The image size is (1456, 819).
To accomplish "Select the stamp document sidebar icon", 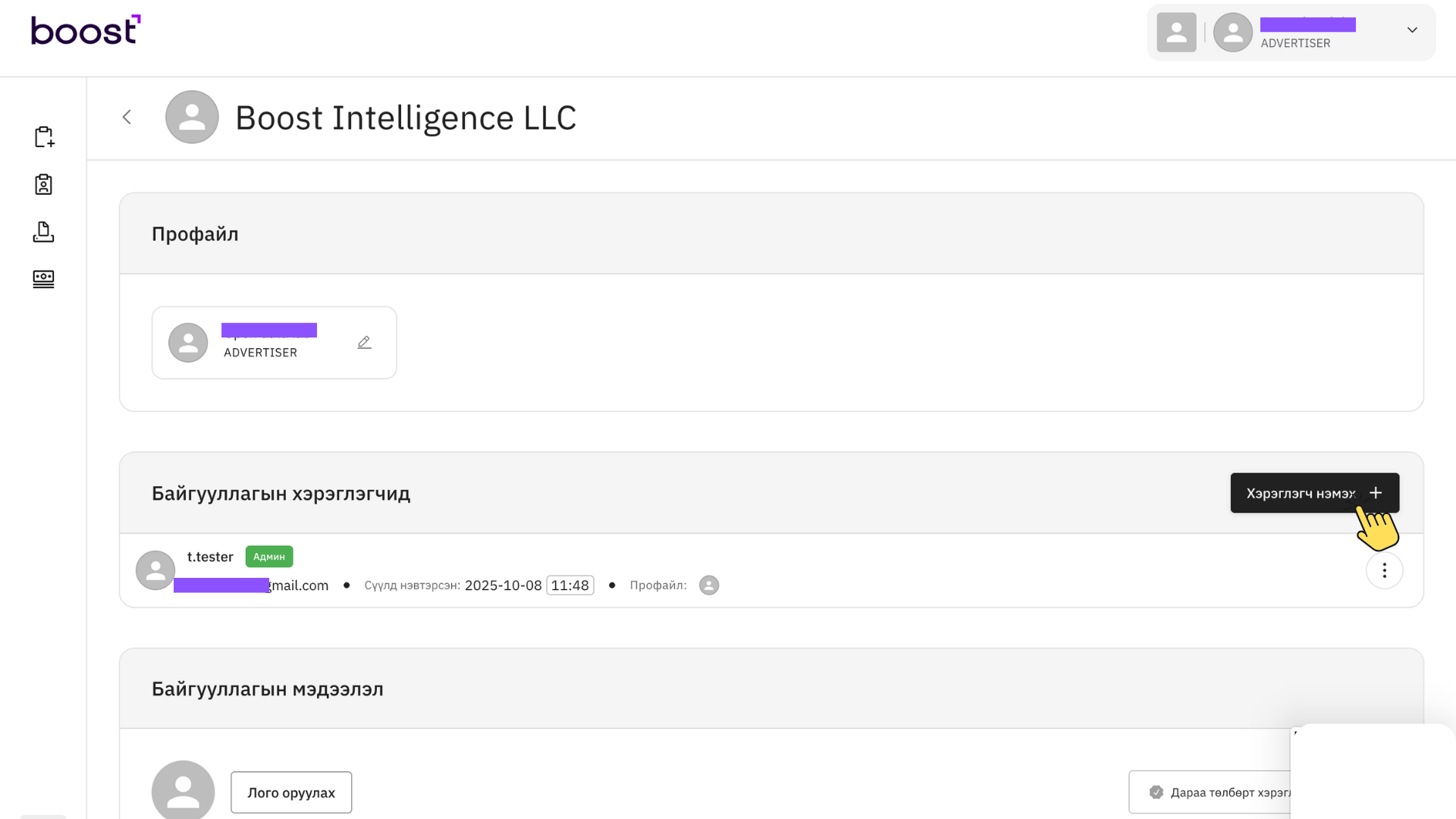I will pyautogui.click(x=44, y=232).
